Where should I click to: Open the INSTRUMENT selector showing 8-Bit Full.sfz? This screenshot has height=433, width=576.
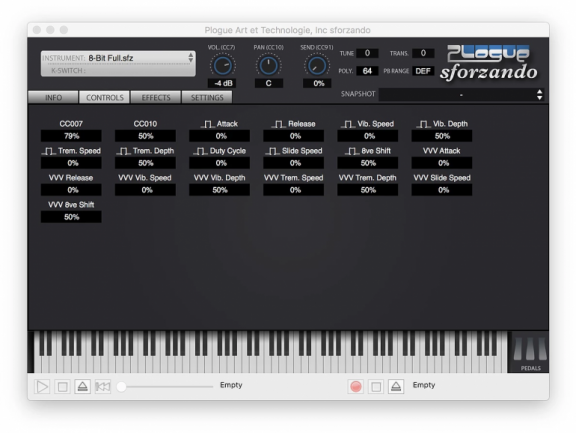118,58
